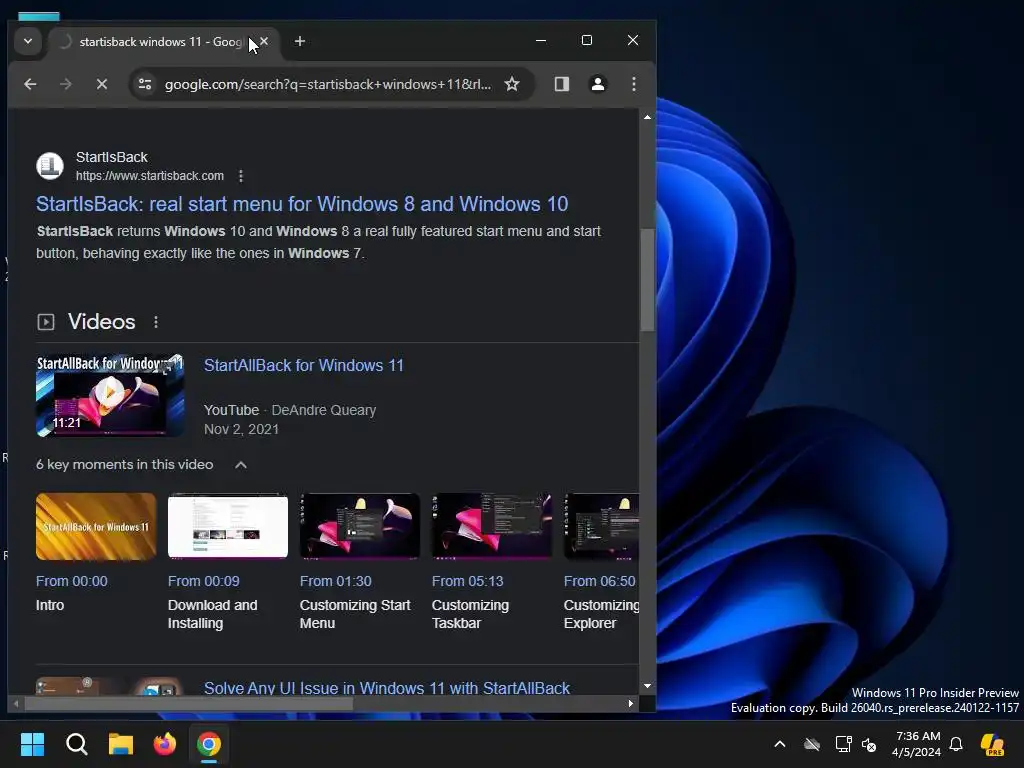Play the StartAllBack for Windows 11 thumbnail

(110, 395)
